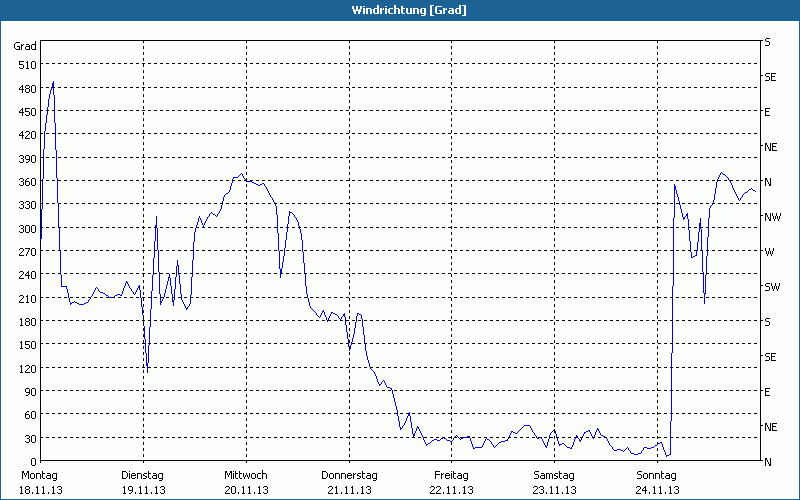The image size is (800, 500).
Task: Select the date 23.11.13
Action: pos(555,490)
